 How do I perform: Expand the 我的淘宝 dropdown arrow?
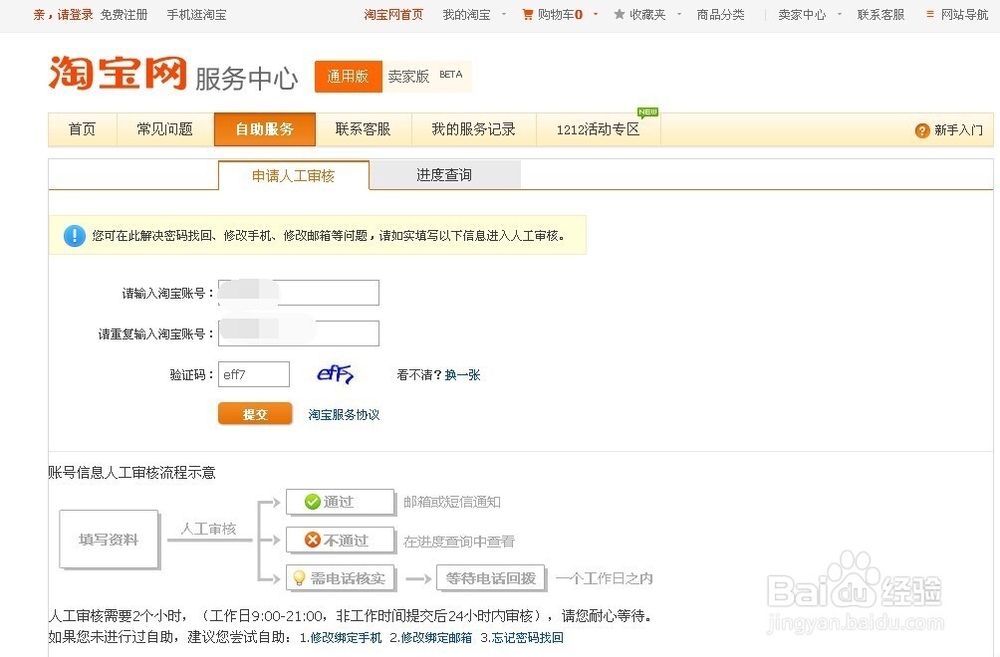click(504, 14)
